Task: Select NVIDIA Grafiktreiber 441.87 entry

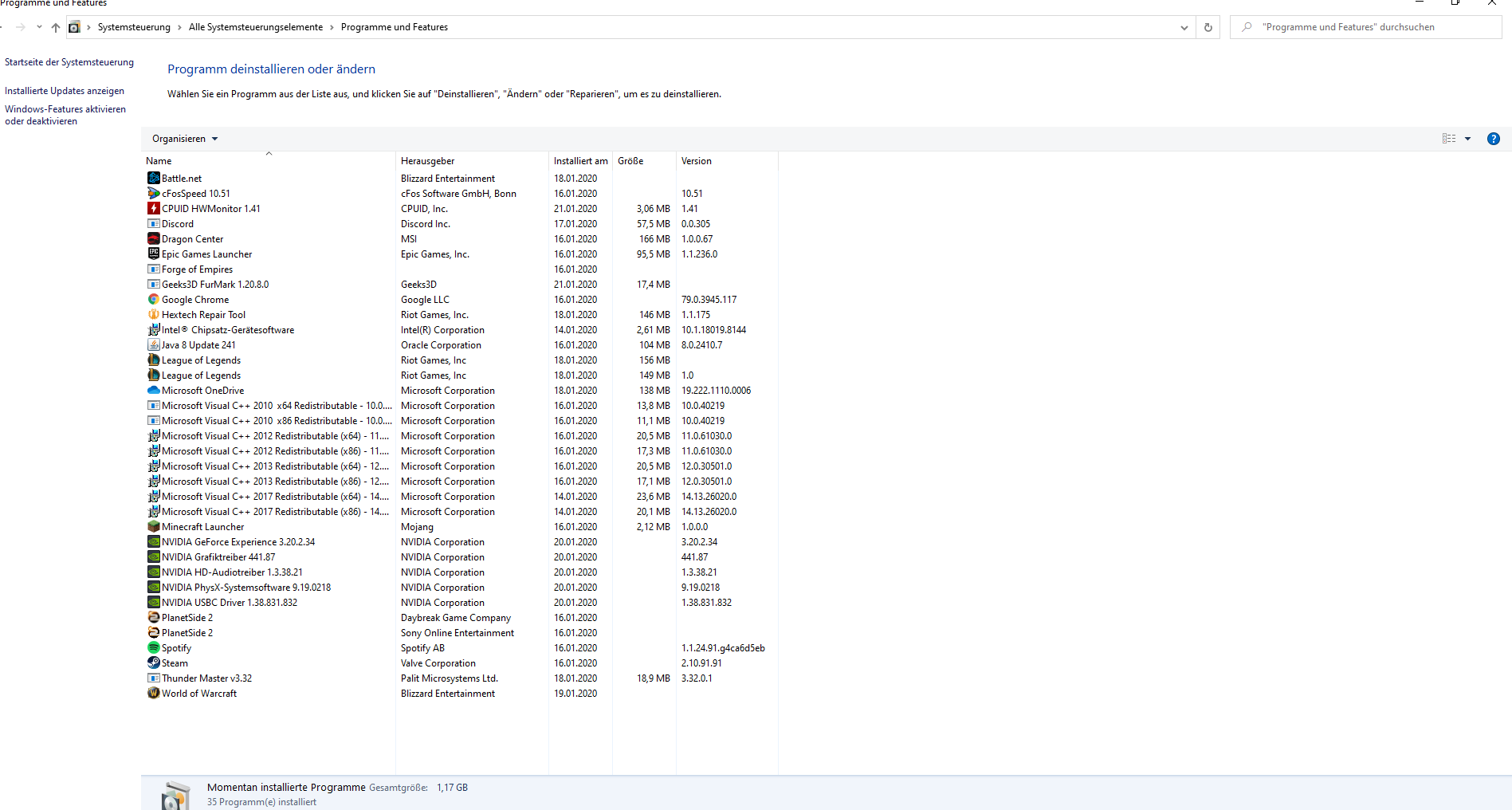Action: click(x=461, y=556)
